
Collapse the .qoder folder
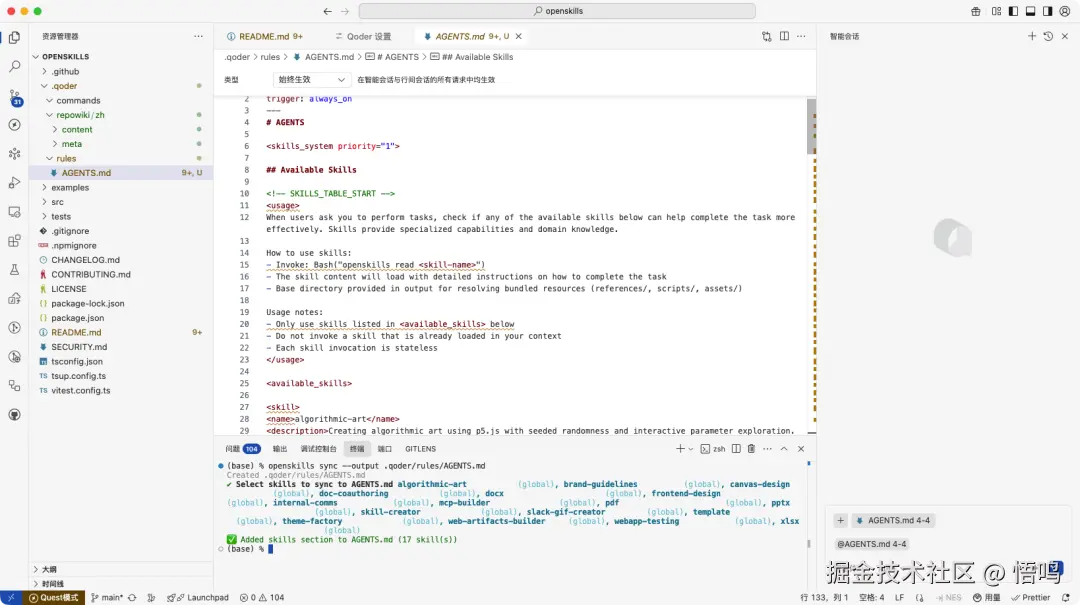point(64,86)
